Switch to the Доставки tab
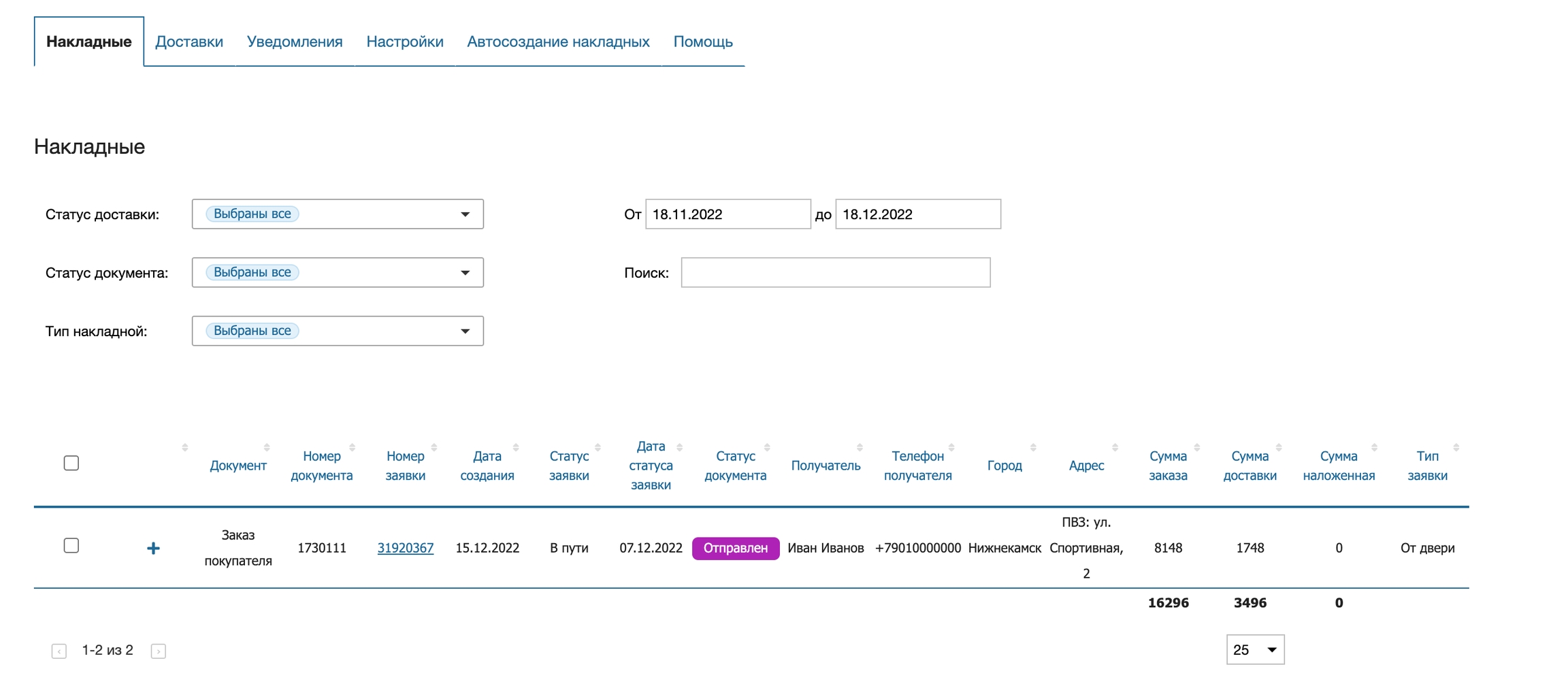This screenshot has width=1568, height=684. (x=189, y=42)
